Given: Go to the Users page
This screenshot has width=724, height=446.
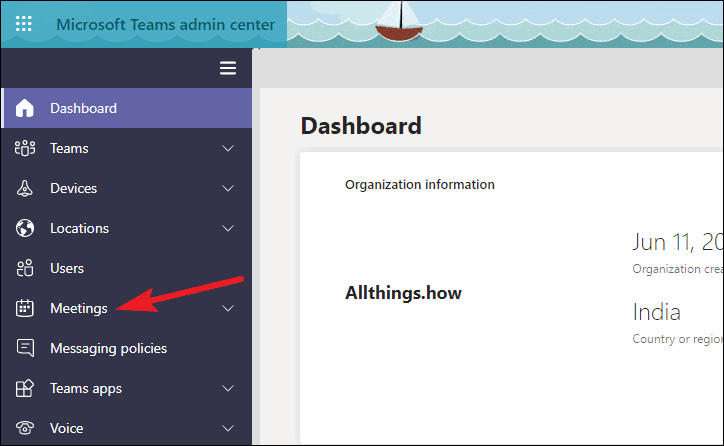Looking at the screenshot, I should coord(127,268).
